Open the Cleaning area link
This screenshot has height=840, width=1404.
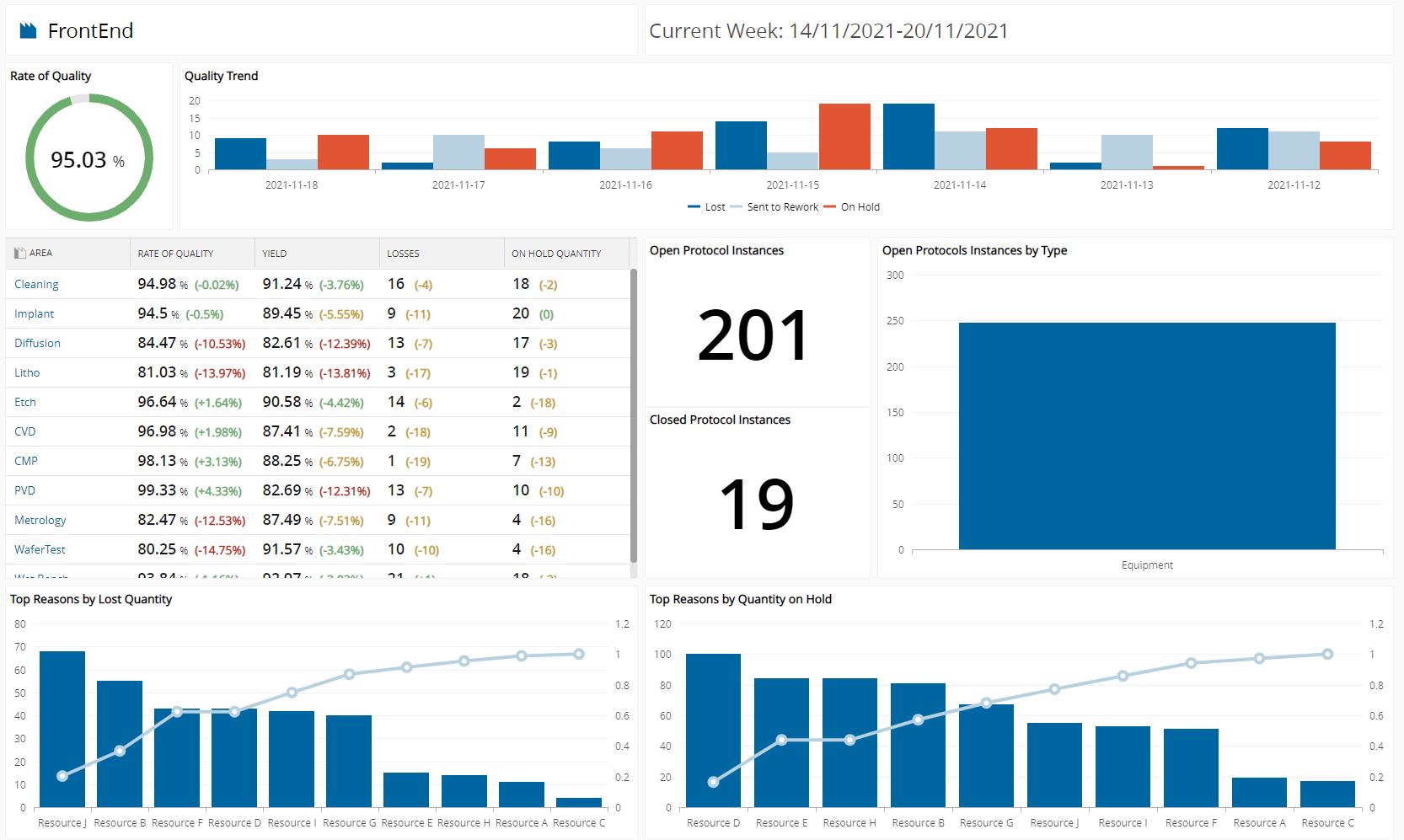[36, 285]
